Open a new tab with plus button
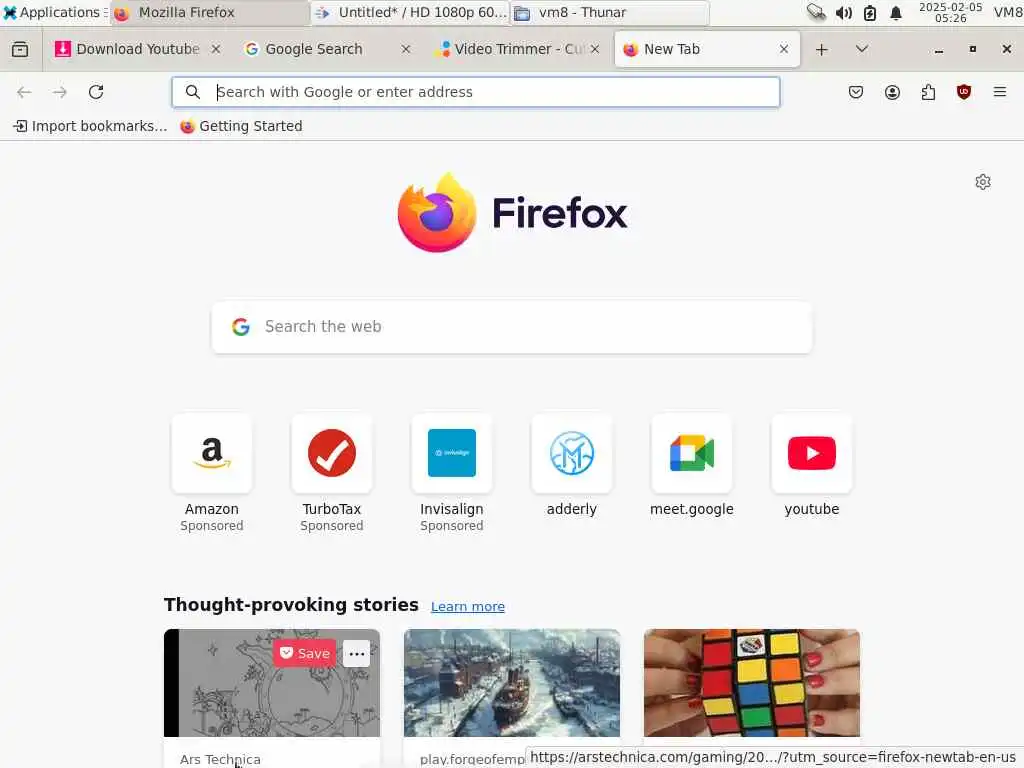This screenshot has width=1024, height=768. pyautogui.click(x=822, y=49)
